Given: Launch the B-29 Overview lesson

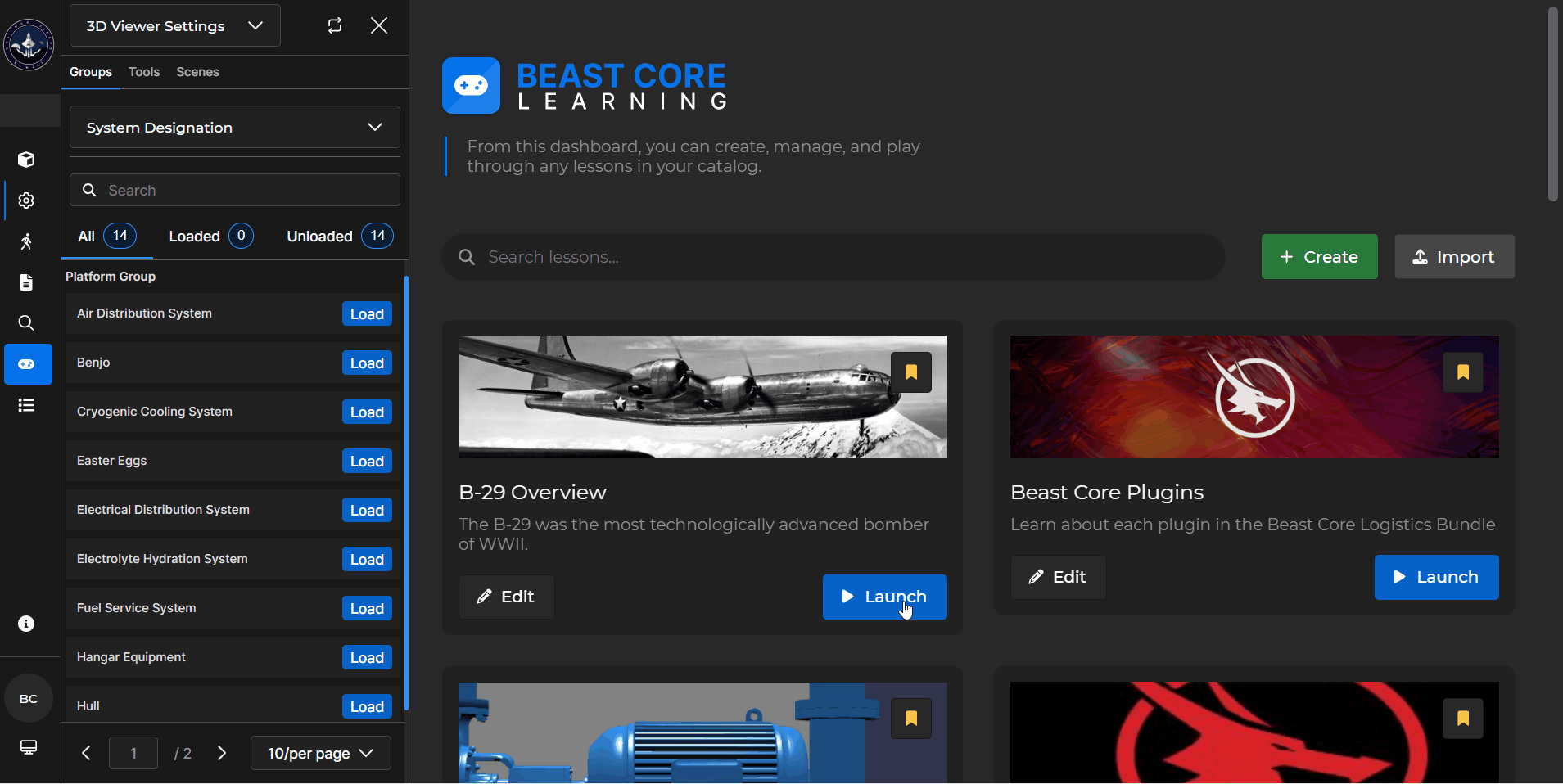Looking at the screenshot, I should pos(884,597).
